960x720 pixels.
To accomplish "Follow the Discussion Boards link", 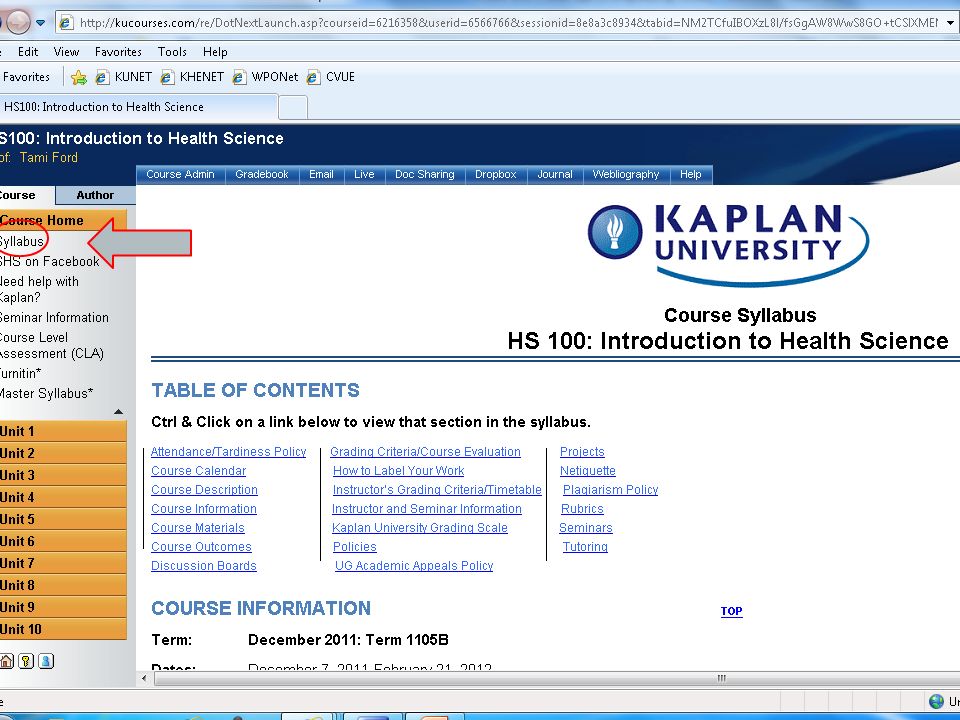I will pyautogui.click(x=204, y=566).
